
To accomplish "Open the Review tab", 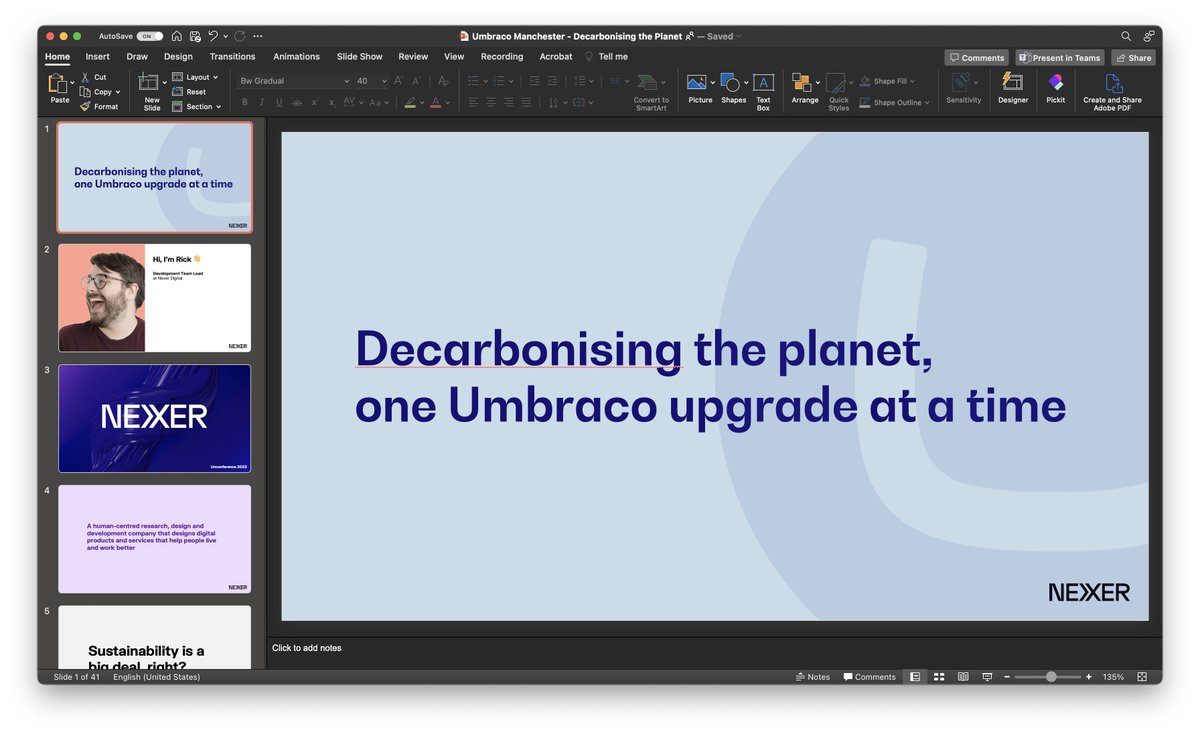I will click(x=413, y=57).
